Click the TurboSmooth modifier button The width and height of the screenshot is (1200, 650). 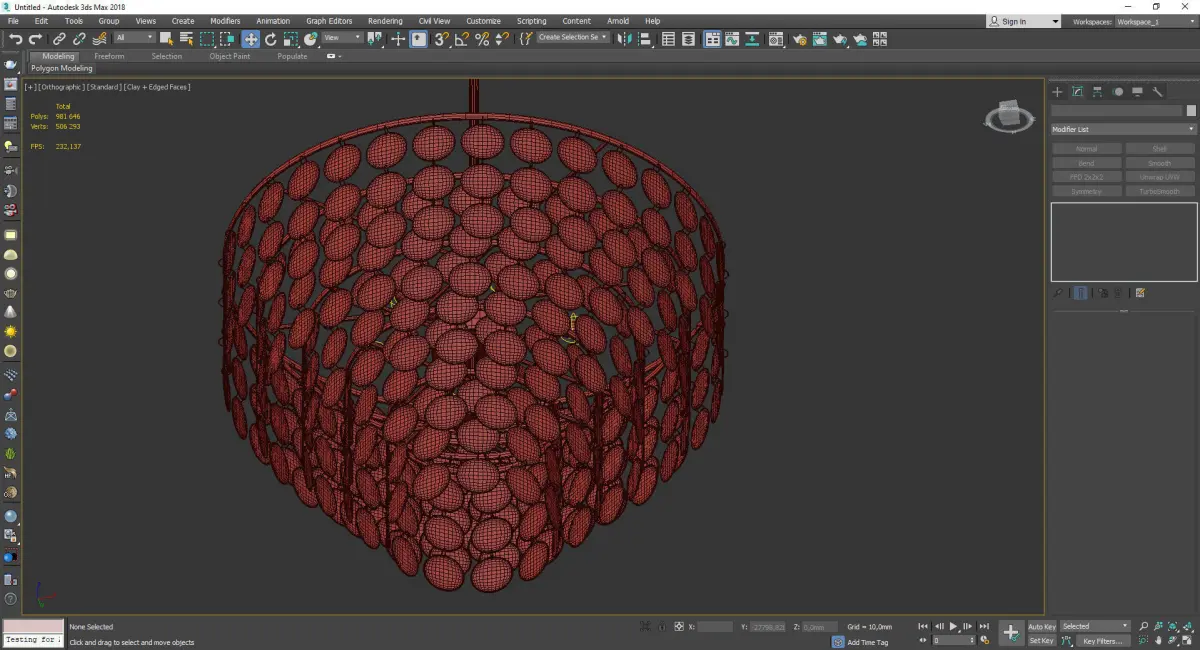click(x=1160, y=191)
